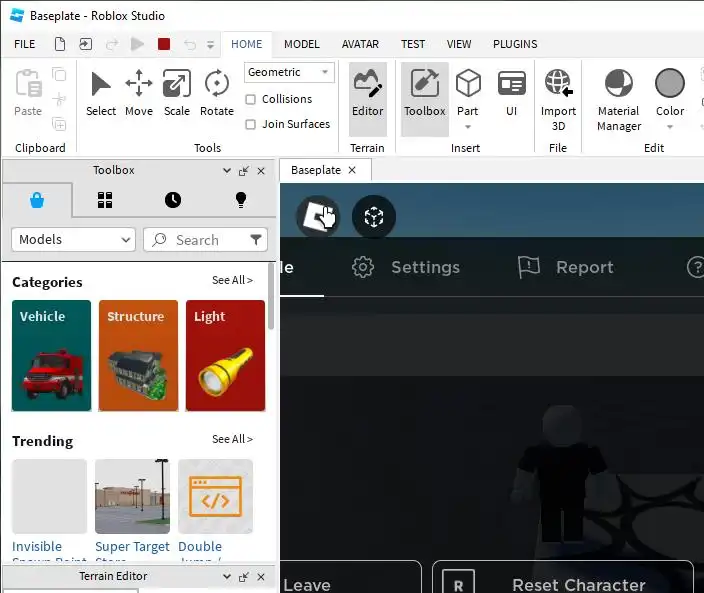704x593 pixels.
Task: Switch to the MODEL ribbon tab
Action: pos(302,44)
